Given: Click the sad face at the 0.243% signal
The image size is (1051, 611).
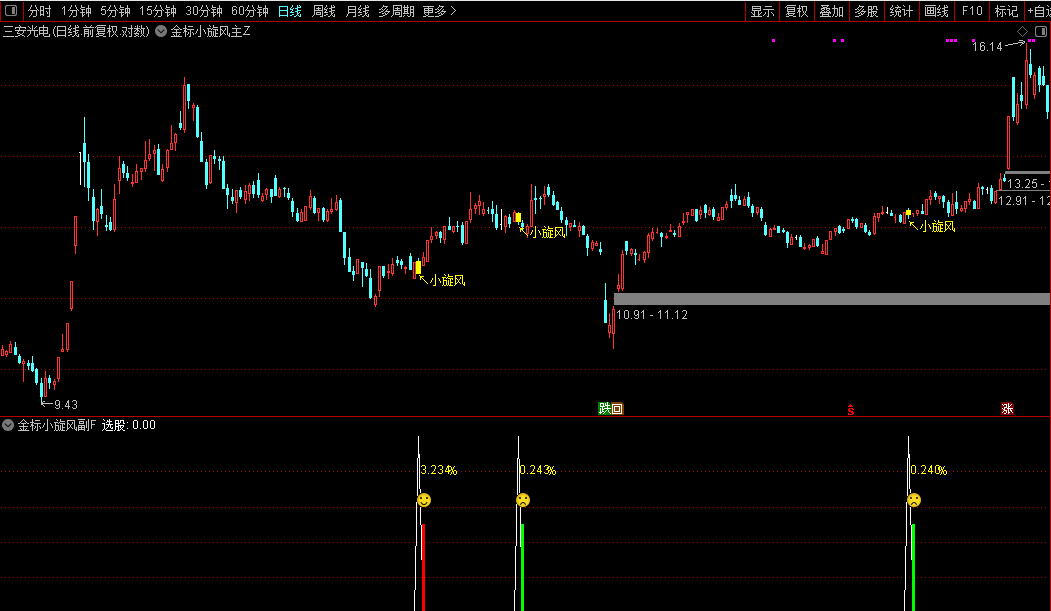Looking at the screenshot, I should 523,500.
